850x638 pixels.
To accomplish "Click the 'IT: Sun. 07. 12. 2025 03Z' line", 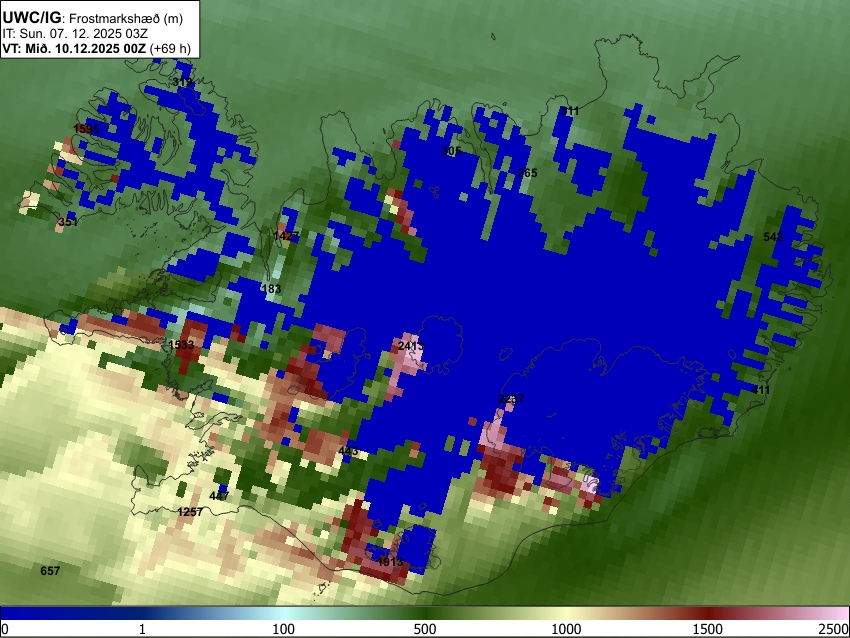I will [75, 34].
